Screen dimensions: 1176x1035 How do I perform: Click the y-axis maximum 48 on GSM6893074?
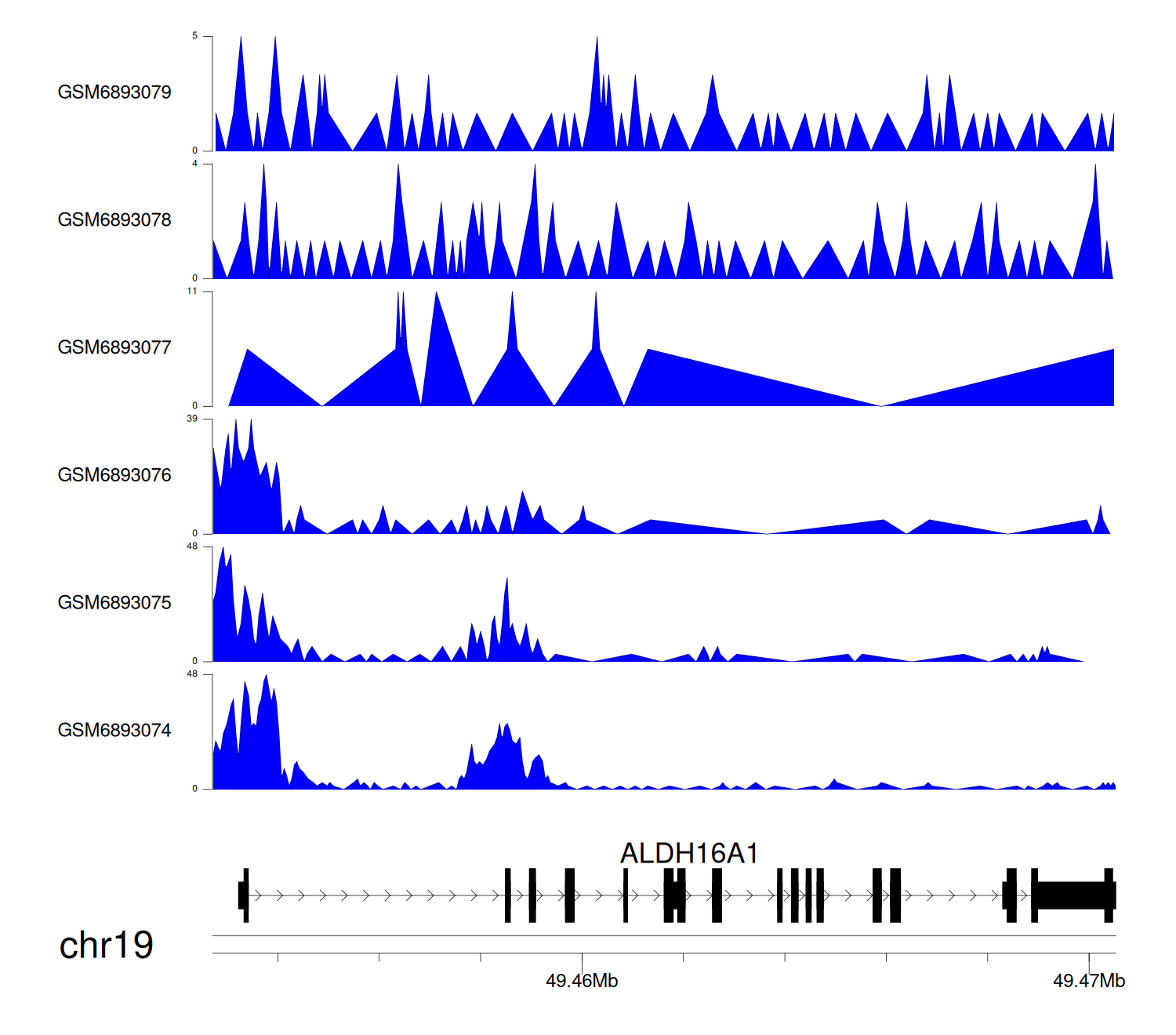click(x=192, y=674)
